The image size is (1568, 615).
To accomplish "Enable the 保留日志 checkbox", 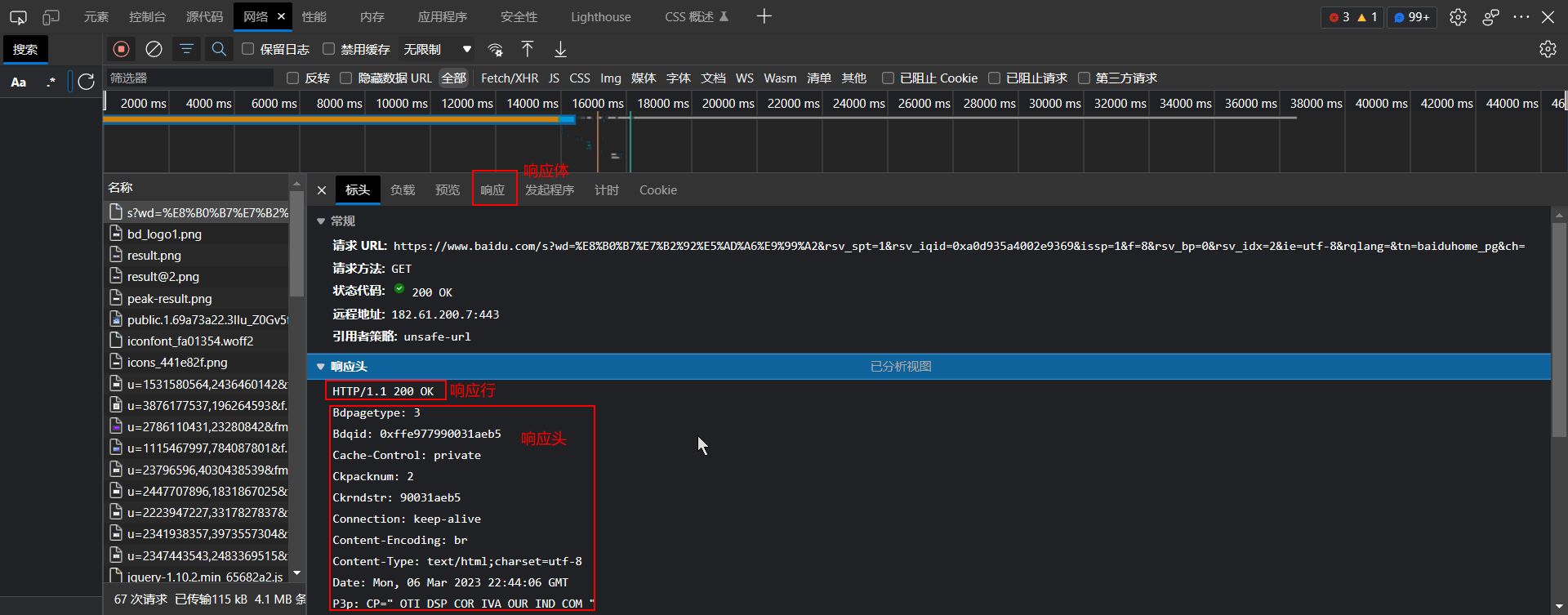I will pyautogui.click(x=247, y=49).
